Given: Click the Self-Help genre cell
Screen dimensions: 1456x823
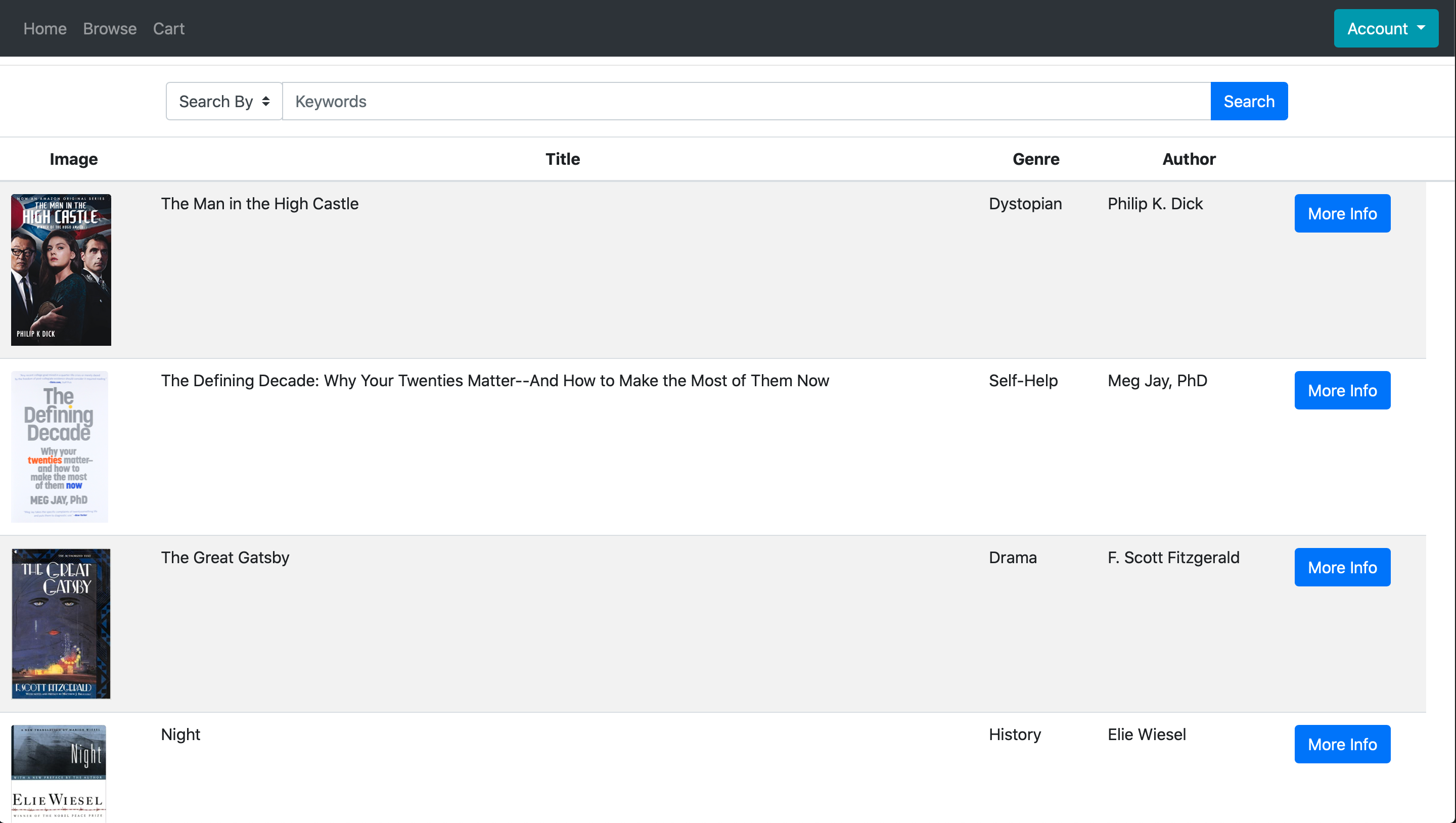Looking at the screenshot, I should (x=1023, y=381).
